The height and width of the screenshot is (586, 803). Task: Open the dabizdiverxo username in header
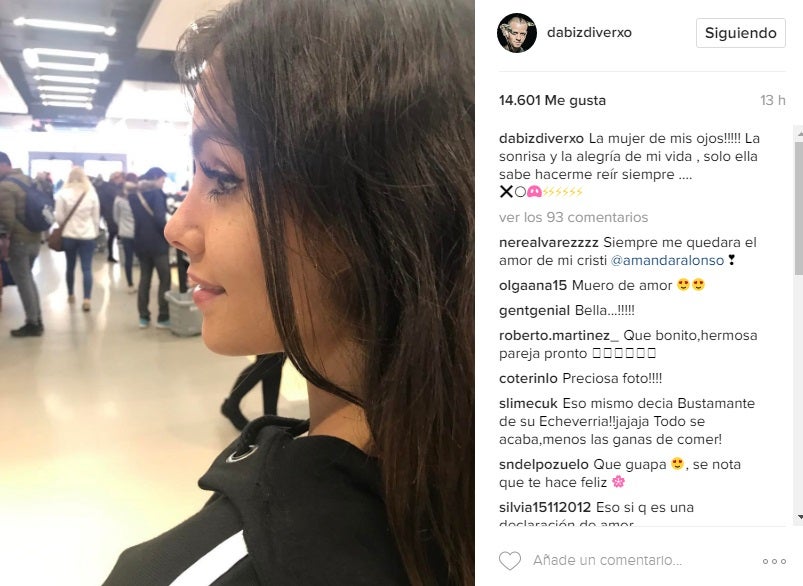(589, 32)
